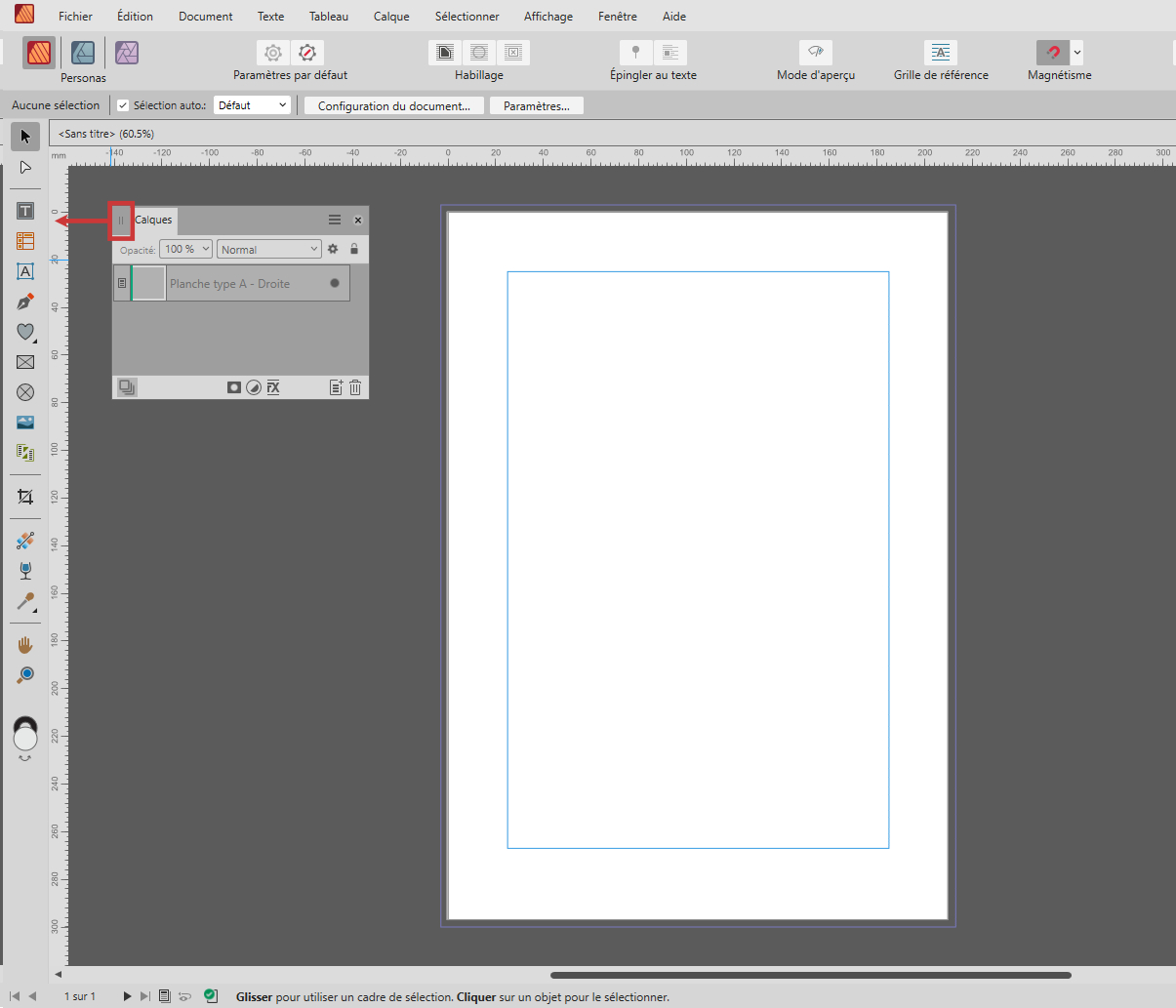Add mask layer in Calques panel
The image size is (1176, 1008).
pyautogui.click(x=234, y=387)
